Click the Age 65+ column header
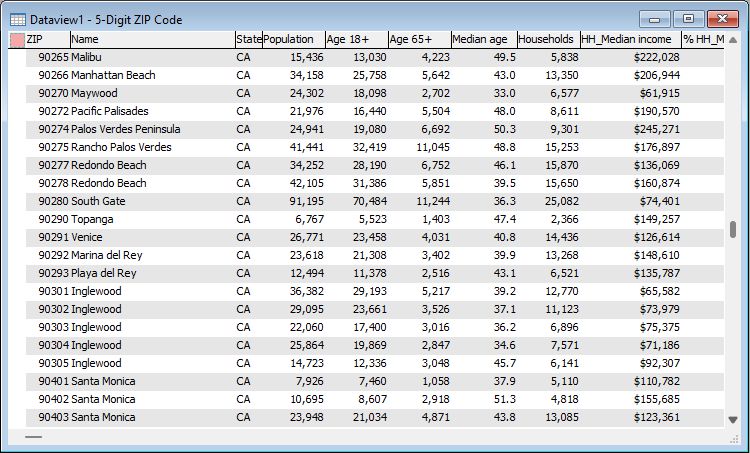Screen dimensions: 750x453 pyautogui.click(x=419, y=39)
